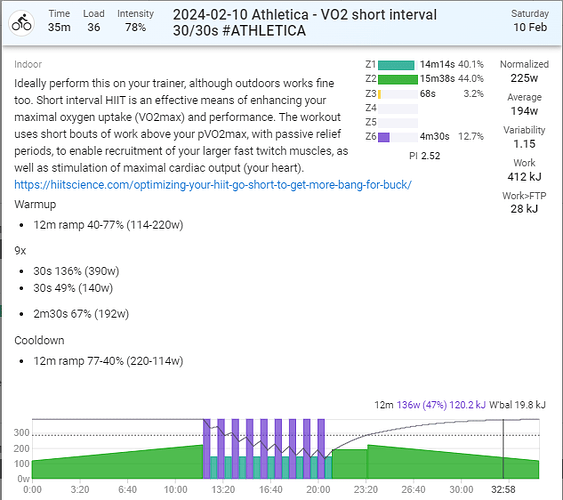Viewport: 563px width, 500px height.
Task: Click the Load value 36
Action: 94,27
